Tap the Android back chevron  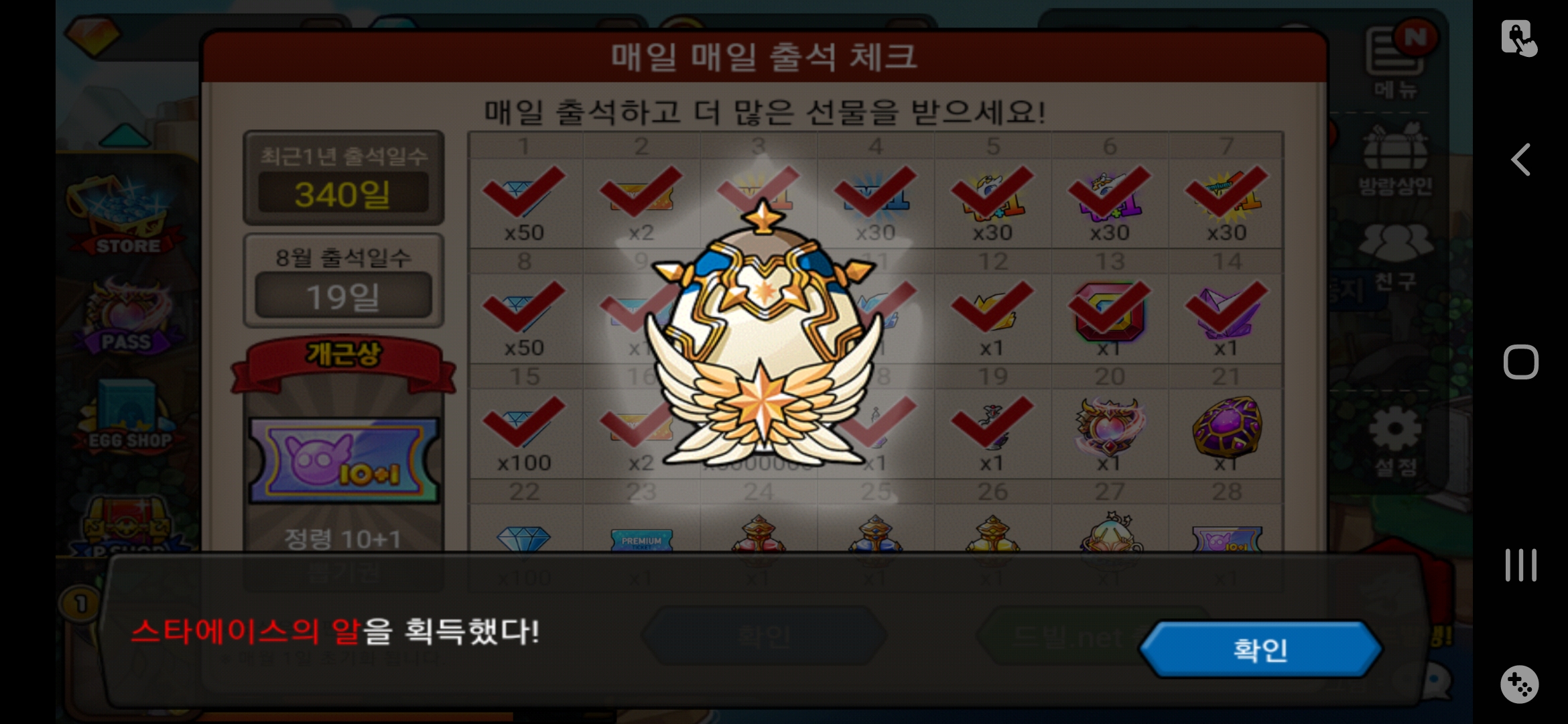pyautogui.click(x=1520, y=160)
